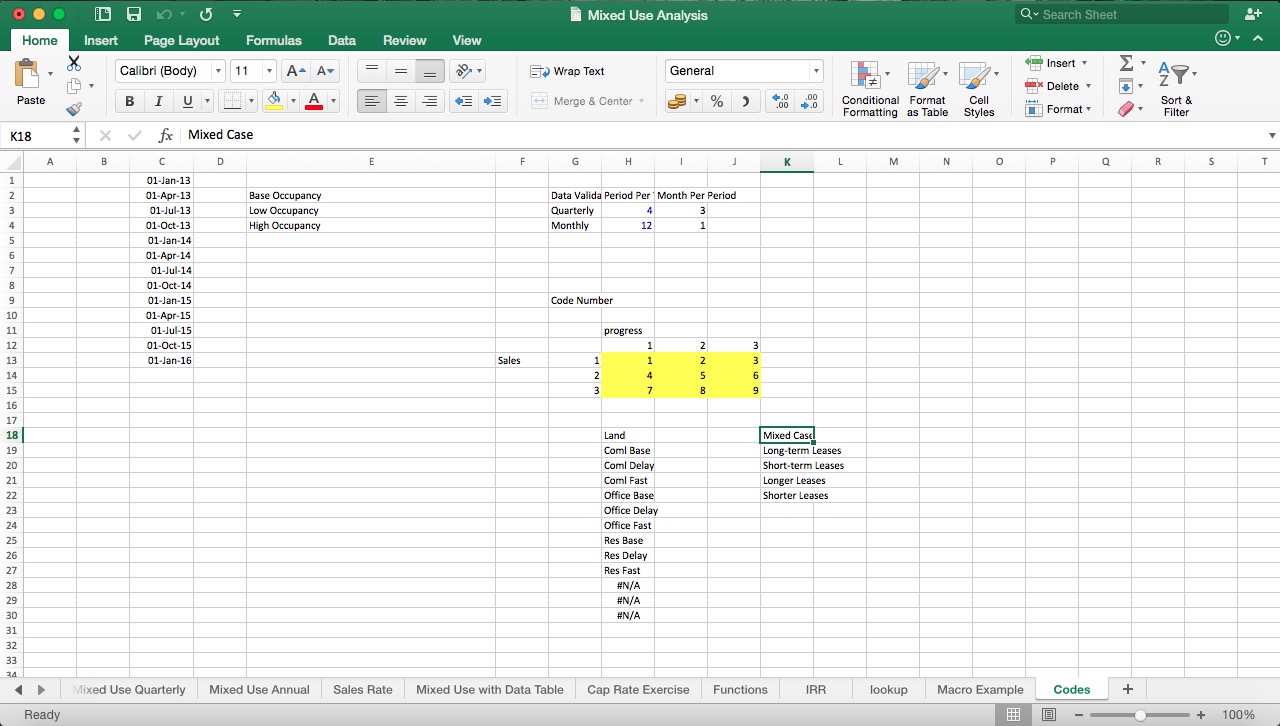Viewport: 1280px width, 726px height.
Task: Click Increase Decimal icon
Action: click(780, 101)
